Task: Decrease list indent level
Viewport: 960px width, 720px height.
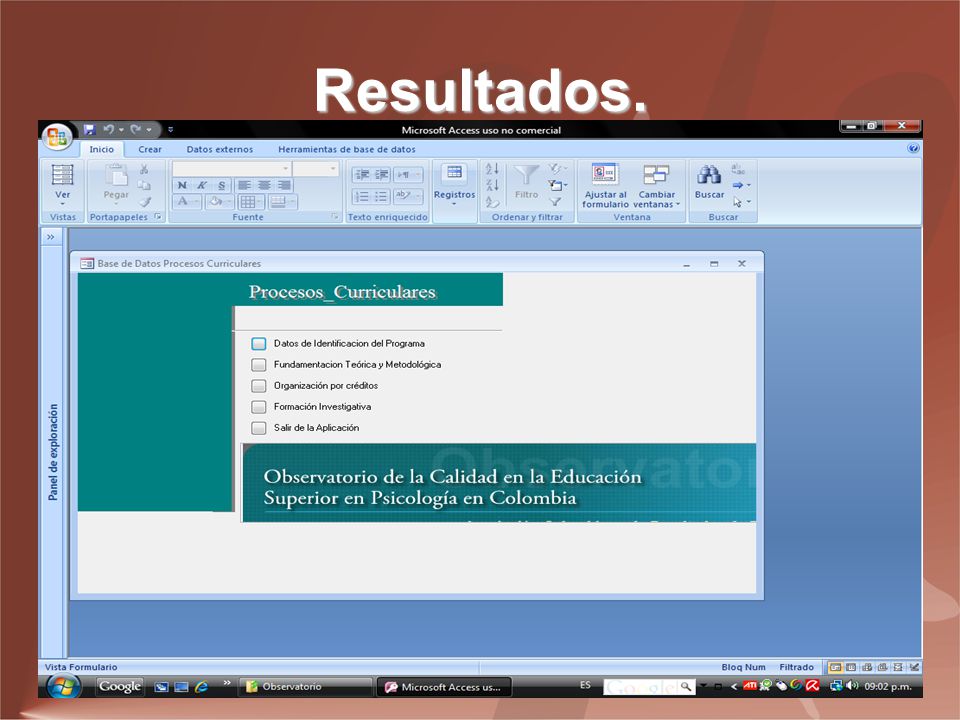Action: [362, 175]
